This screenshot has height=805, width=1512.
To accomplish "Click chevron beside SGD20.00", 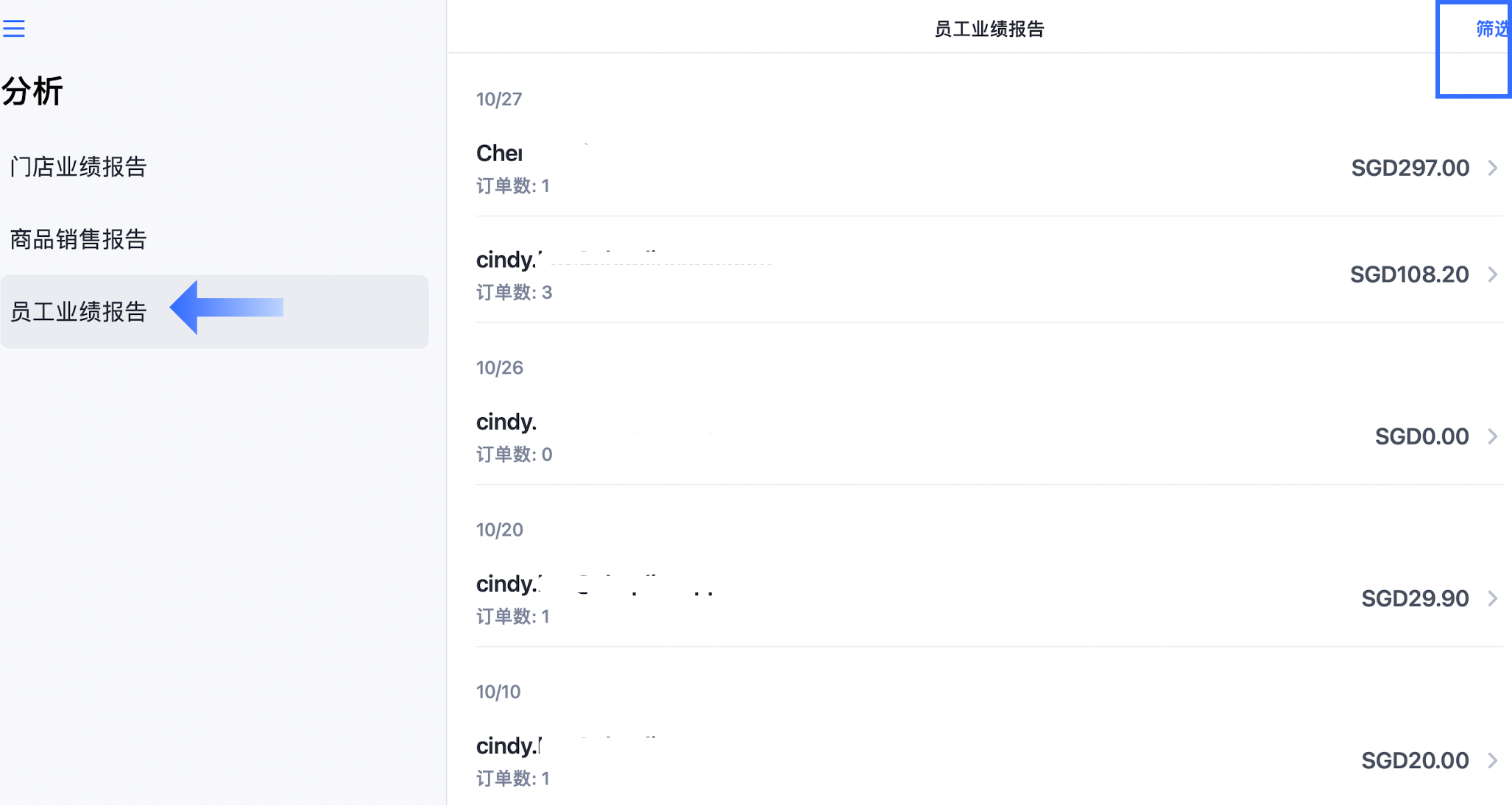I will click(x=1493, y=760).
